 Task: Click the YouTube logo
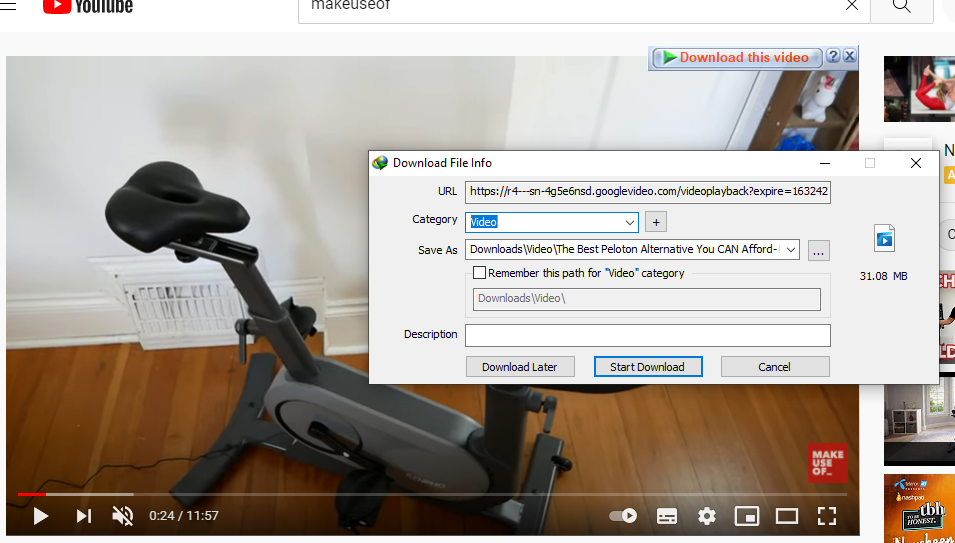pos(88,6)
